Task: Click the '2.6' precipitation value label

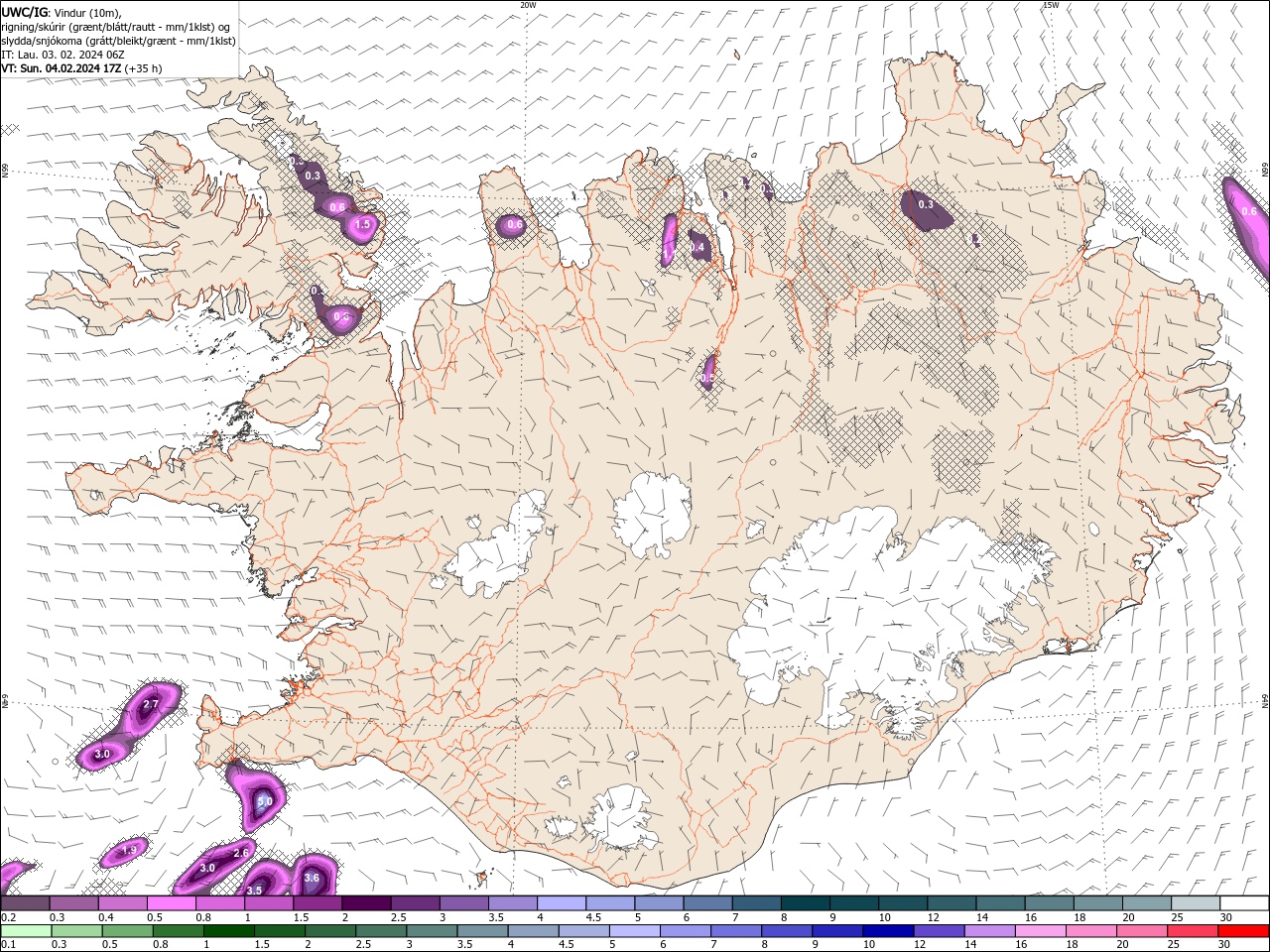Action: pyautogui.click(x=241, y=853)
